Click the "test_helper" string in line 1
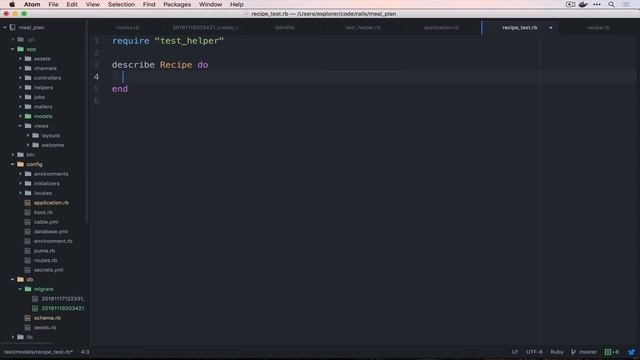The height and width of the screenshot is (360, 640). click(x=189, y=41)
